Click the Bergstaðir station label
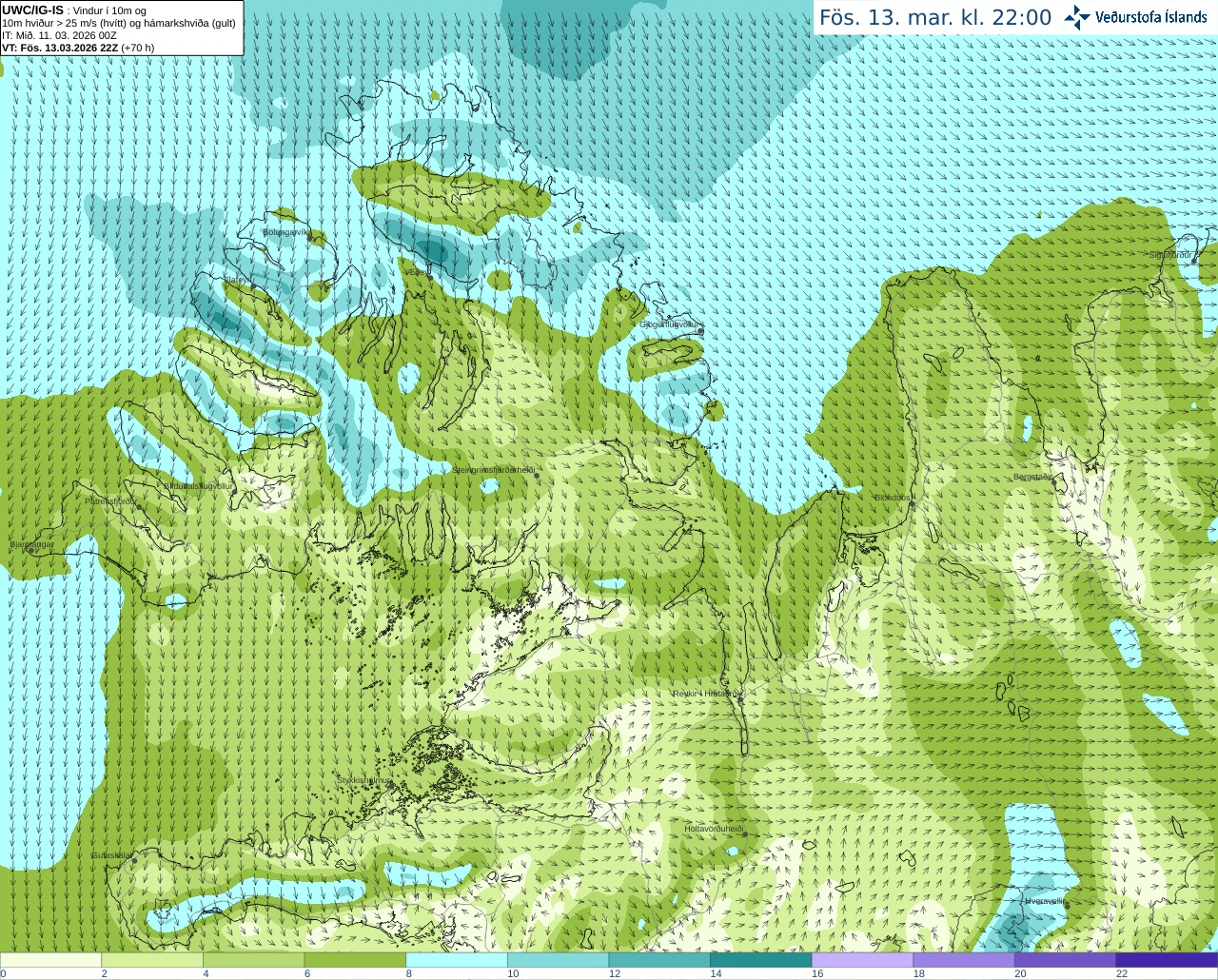Screen dimensions: 1218x980 [x=1032, y=477]
